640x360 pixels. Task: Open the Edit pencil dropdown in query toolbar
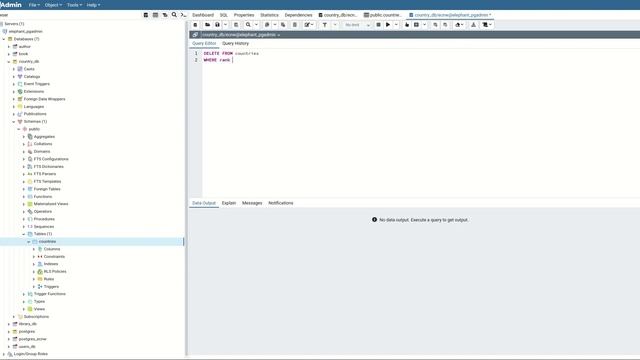click(x=309, y=25)
